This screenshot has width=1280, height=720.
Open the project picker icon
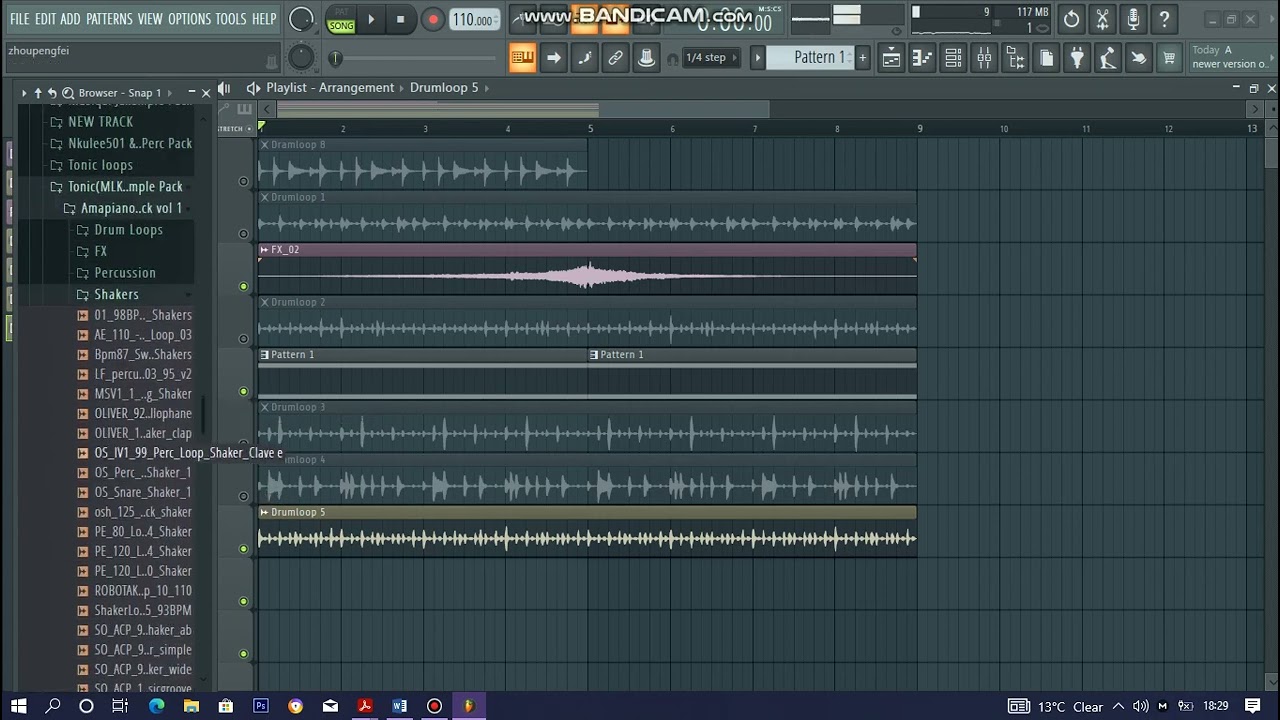1046,58
